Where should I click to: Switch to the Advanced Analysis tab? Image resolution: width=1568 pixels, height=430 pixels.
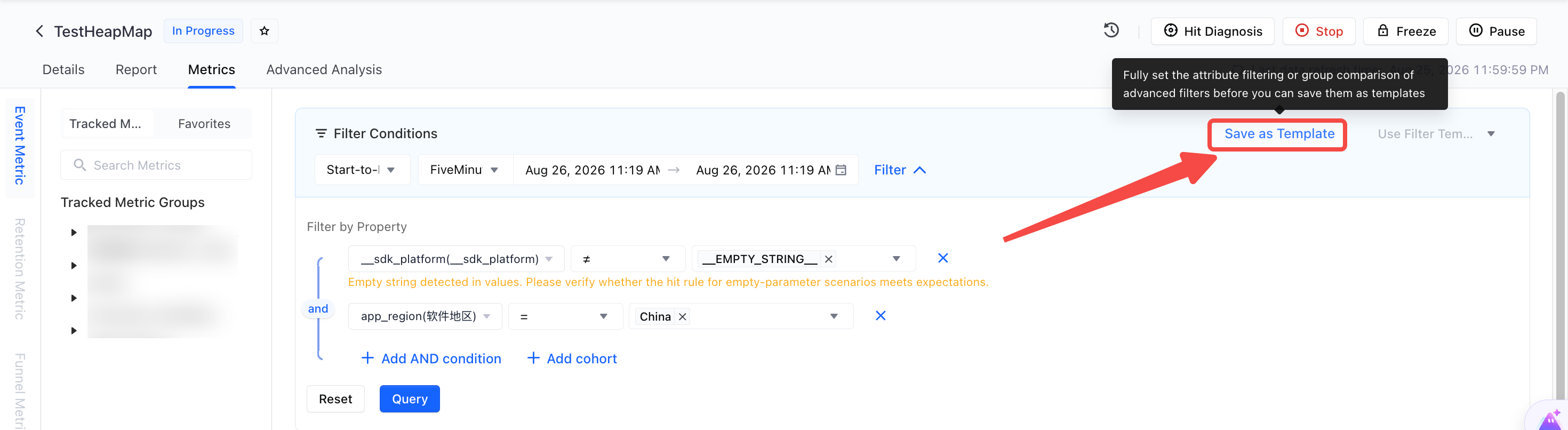pyautogui.click(x=324, y=69)
